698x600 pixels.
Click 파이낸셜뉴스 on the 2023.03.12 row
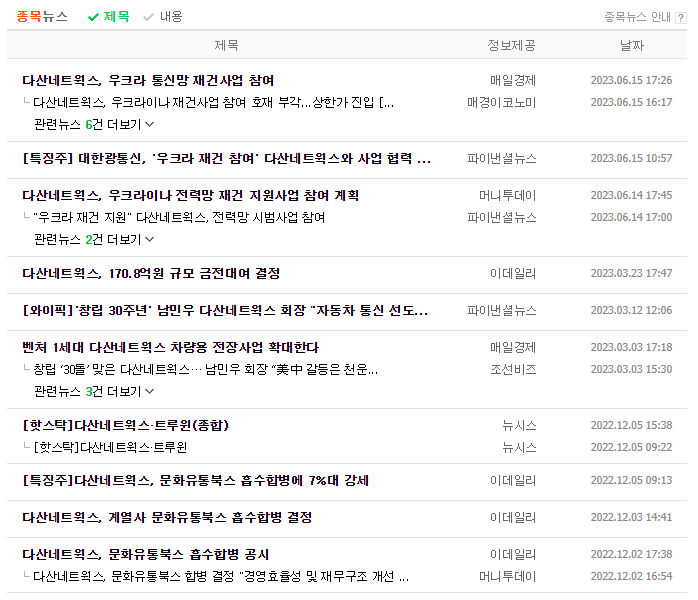502,310
